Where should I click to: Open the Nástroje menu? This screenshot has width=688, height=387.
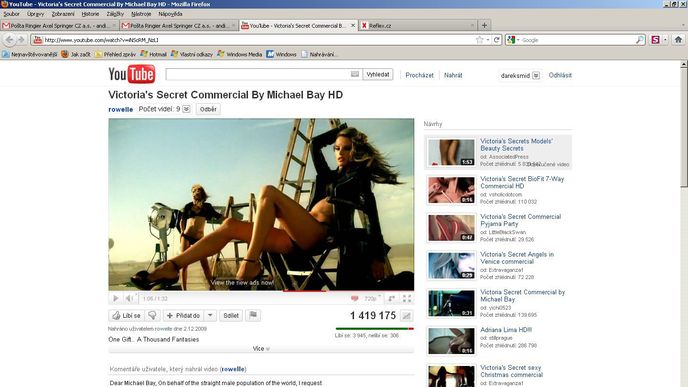coord(141,14)
